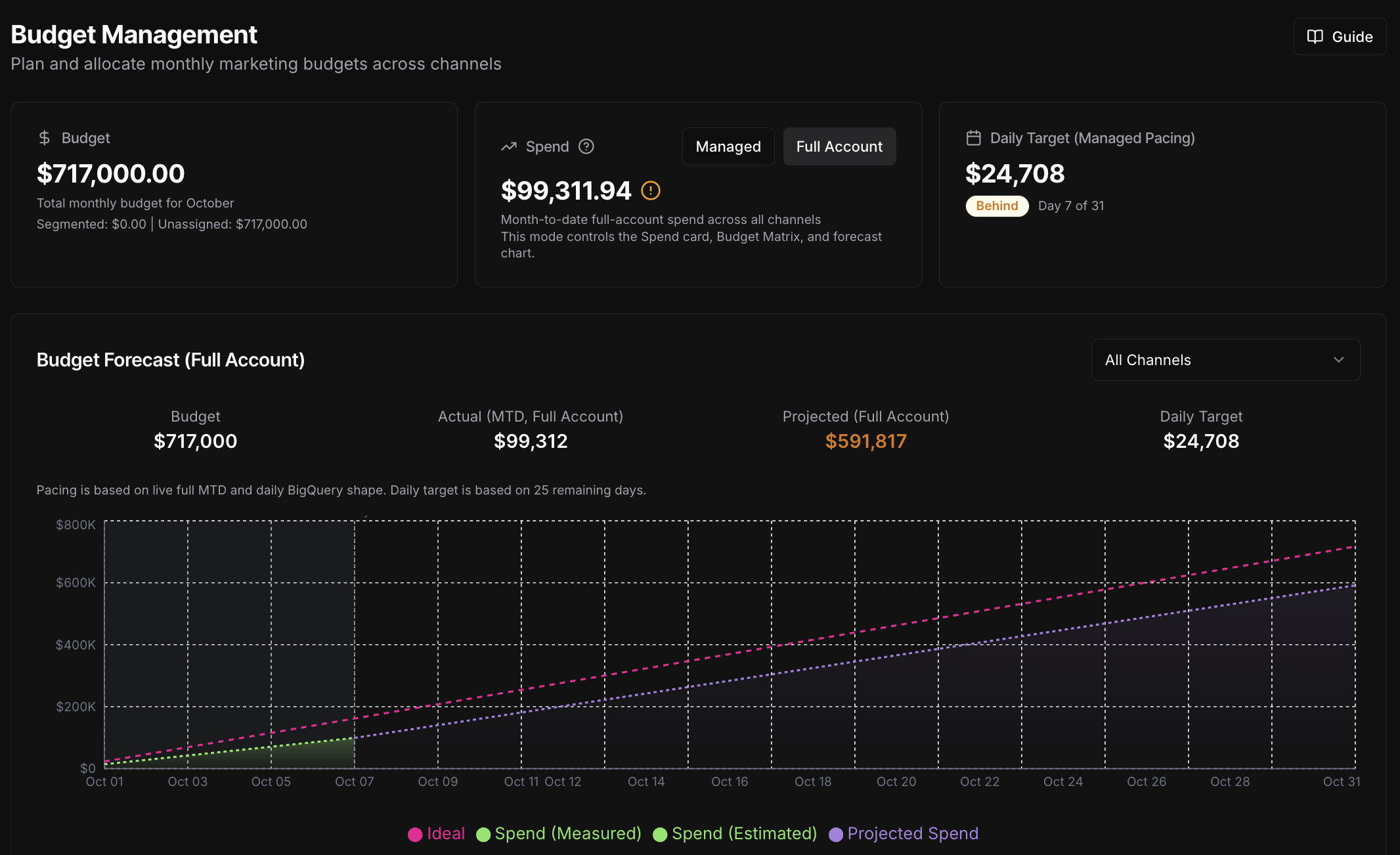Image resolution: width=1400 pixels, height=855 pixels.
Task: Click the Budget Forecast (Full Account) heading
Action: click(171, 360)
